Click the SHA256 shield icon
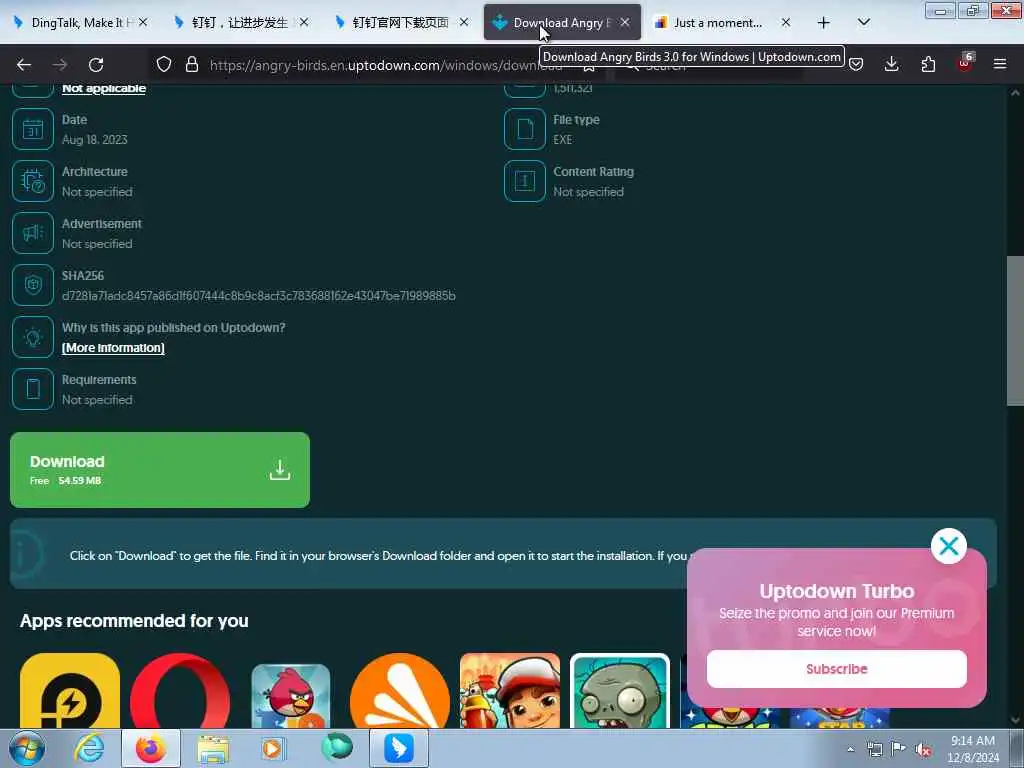 tap(33, 285)
